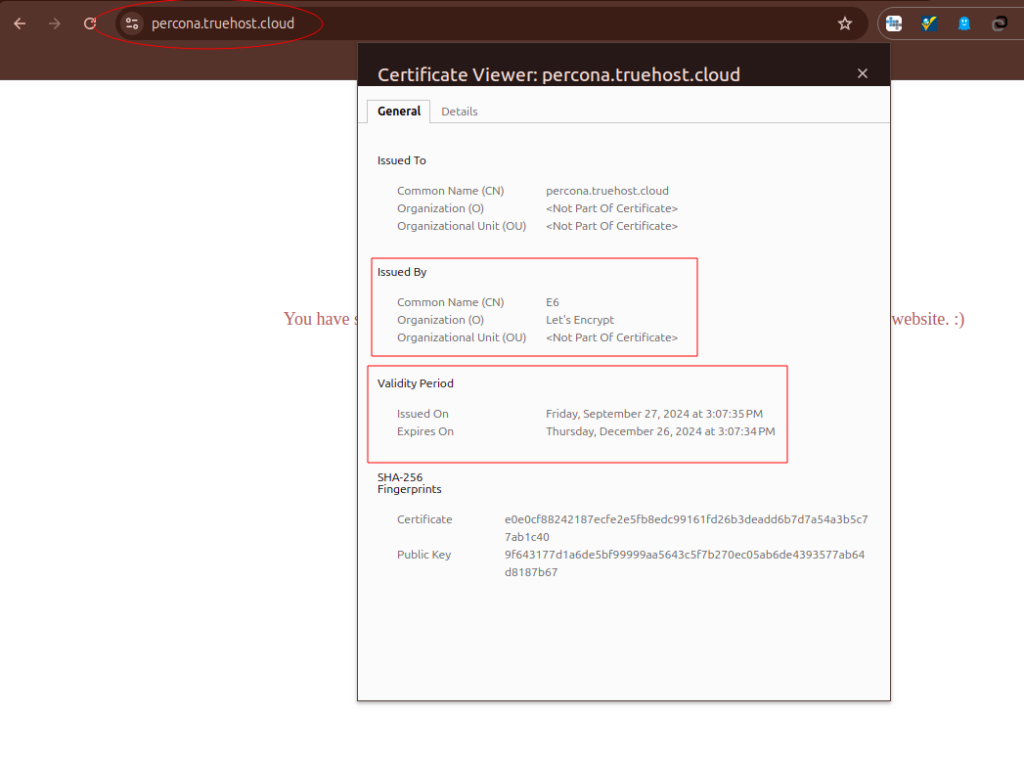
Task: Click the "Expires On" label
Action: tap(425, 432)
